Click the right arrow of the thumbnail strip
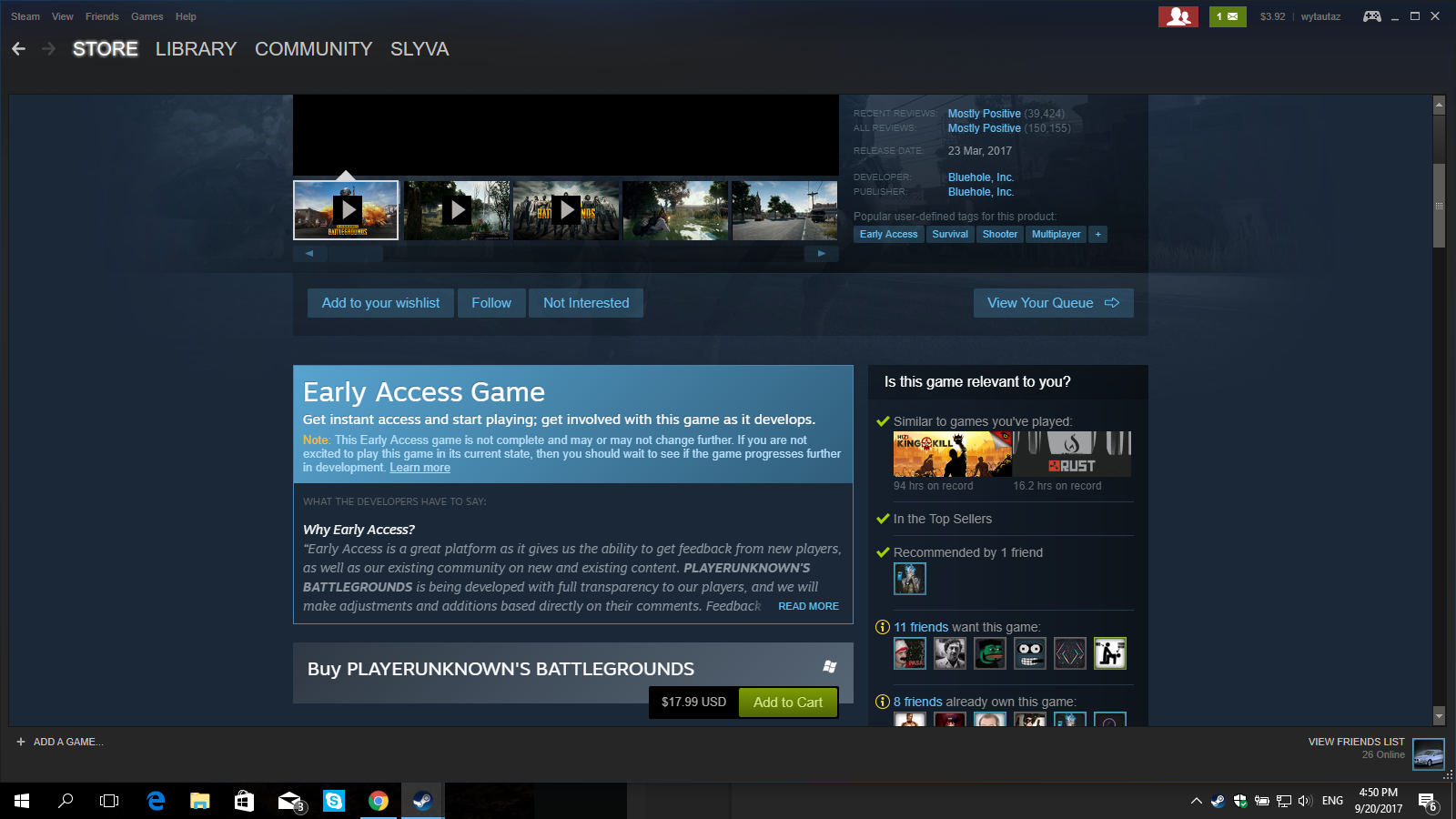The height and width of the screenshot is (819, 1456). [x=821, y=254]
